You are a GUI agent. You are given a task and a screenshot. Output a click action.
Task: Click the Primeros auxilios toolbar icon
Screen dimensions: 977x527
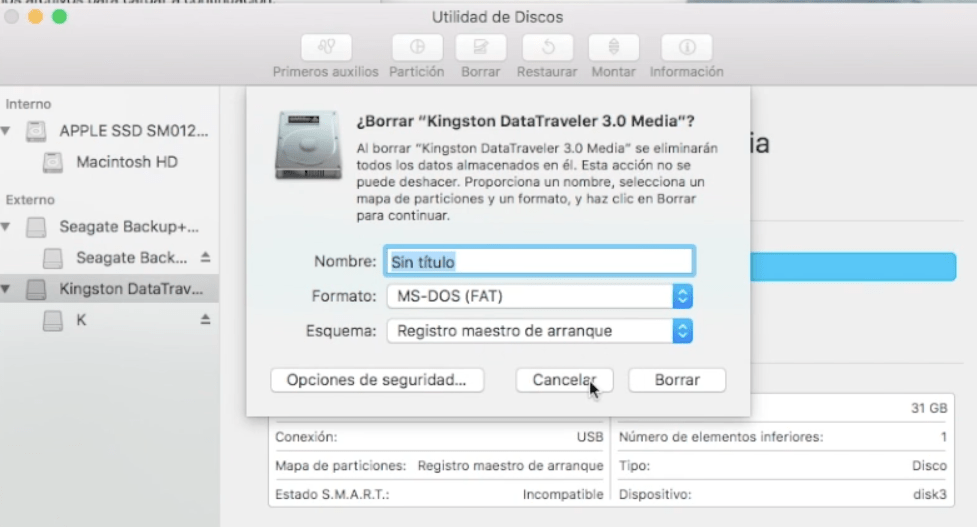(x=326, y=48)
